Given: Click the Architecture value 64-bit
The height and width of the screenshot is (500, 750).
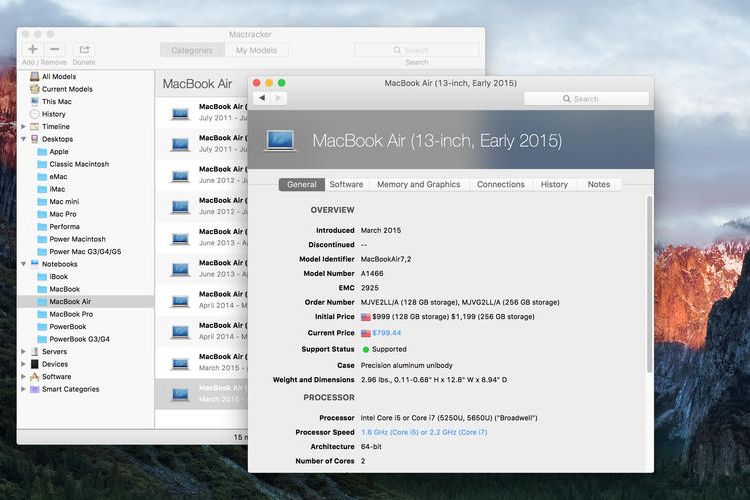Looking at the screenshot, I should pyautogui.click(x=371, y=446).
